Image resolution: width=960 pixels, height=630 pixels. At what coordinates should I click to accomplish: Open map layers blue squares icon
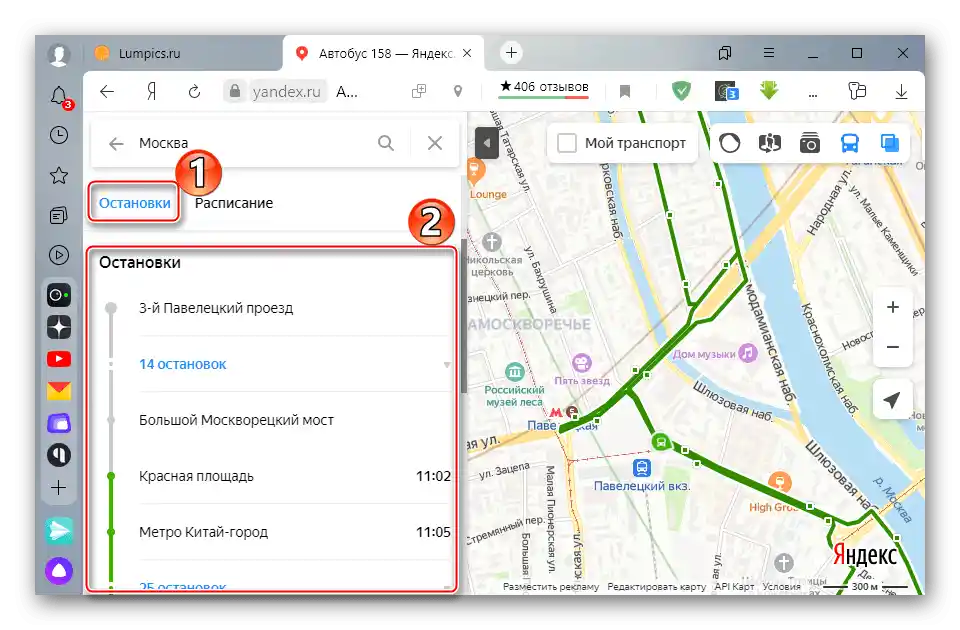point(890,143)
